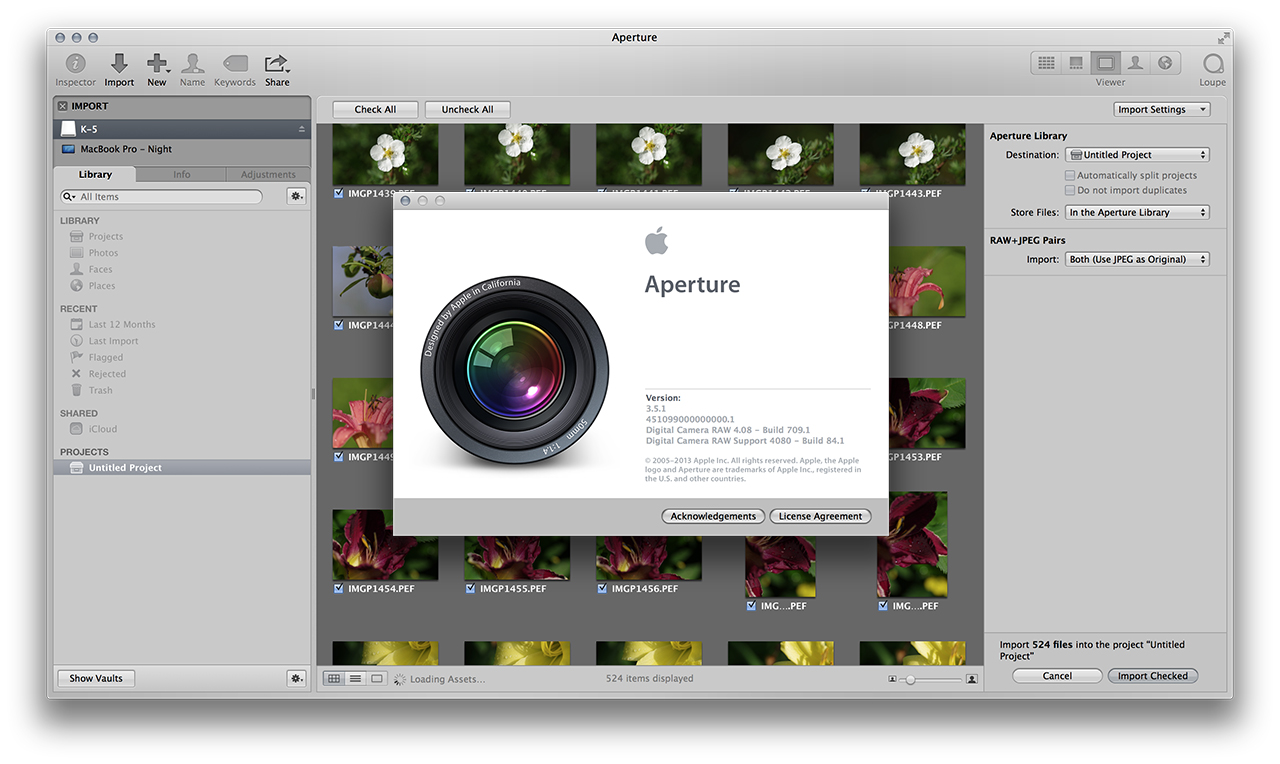Switch to Browser grid view mode

click(x=1046, y=63)
